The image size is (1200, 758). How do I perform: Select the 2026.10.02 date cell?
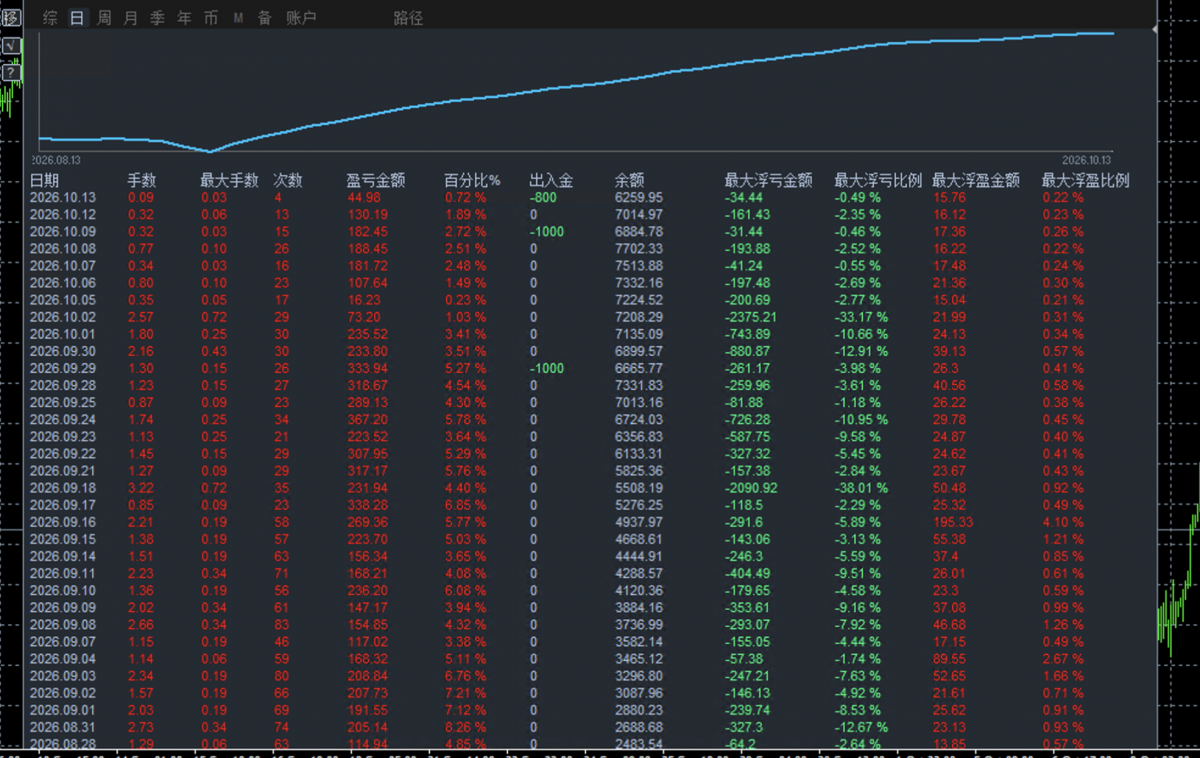(63, 317)
